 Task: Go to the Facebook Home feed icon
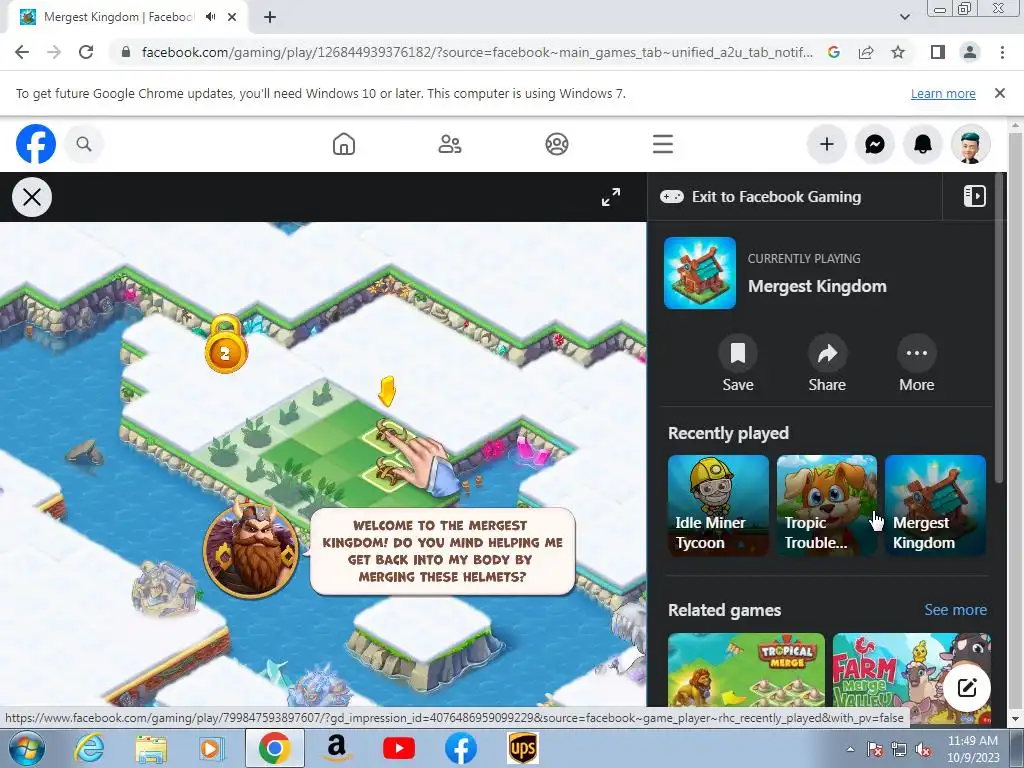344,144
